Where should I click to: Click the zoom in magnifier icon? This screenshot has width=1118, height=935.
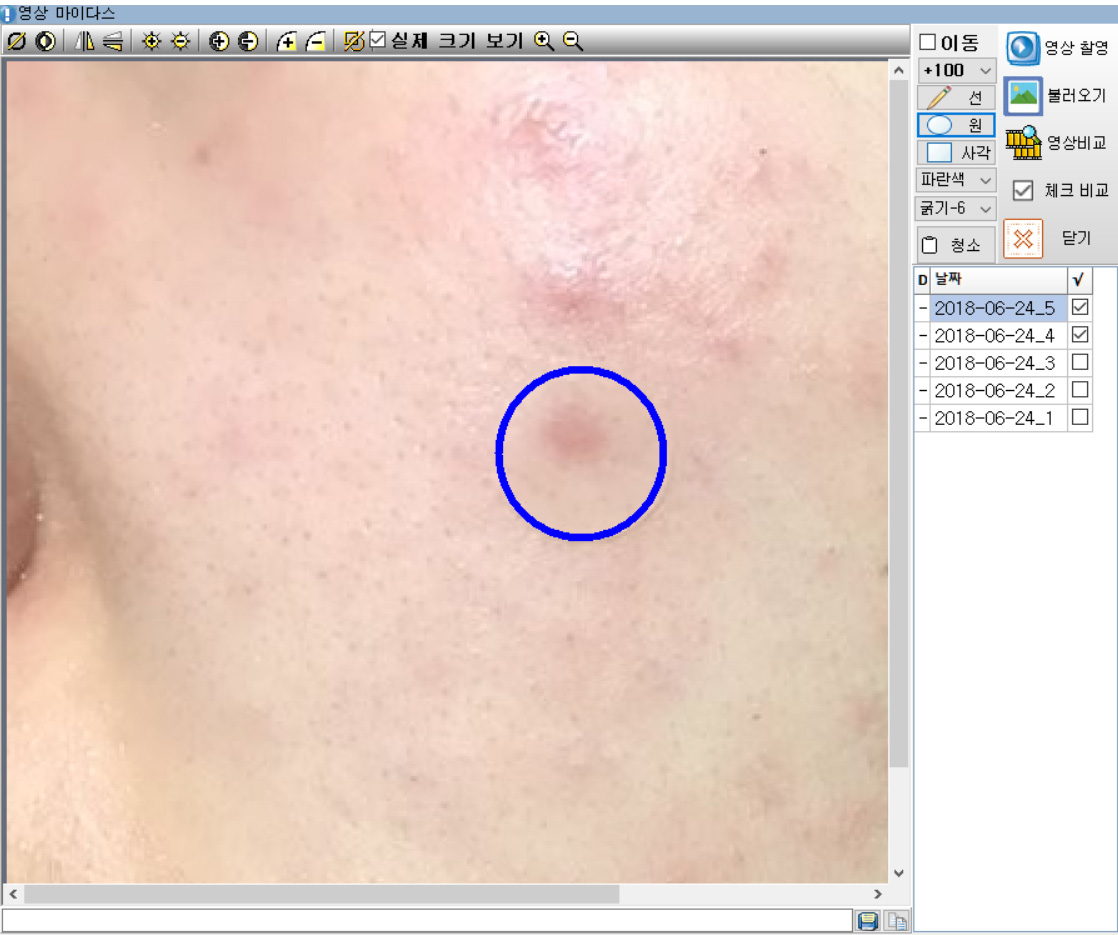544,41
